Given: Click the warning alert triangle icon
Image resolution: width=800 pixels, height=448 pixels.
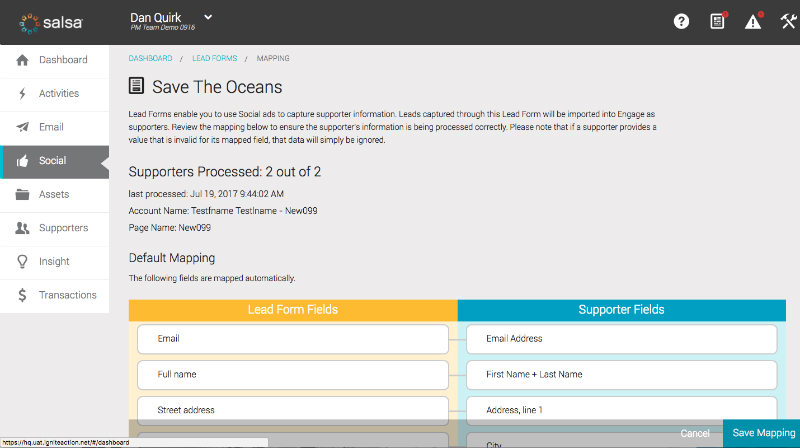Looking at the screenshot, I should coord(753,21).
